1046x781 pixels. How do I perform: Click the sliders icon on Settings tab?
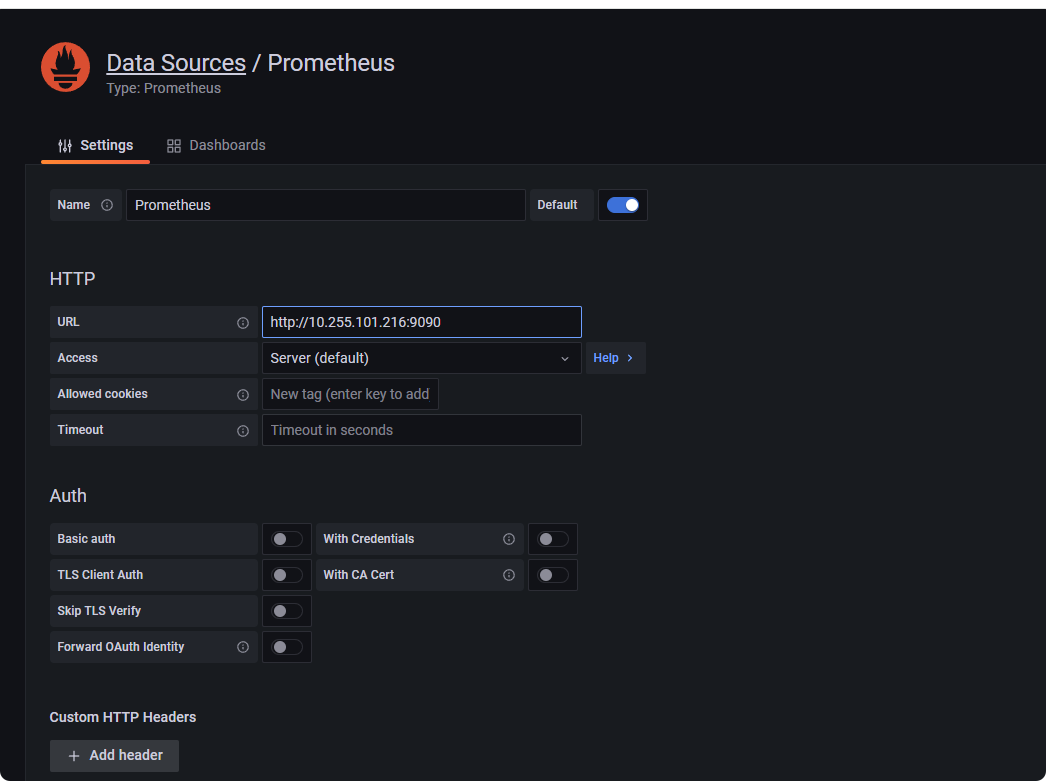coord(65,145)
